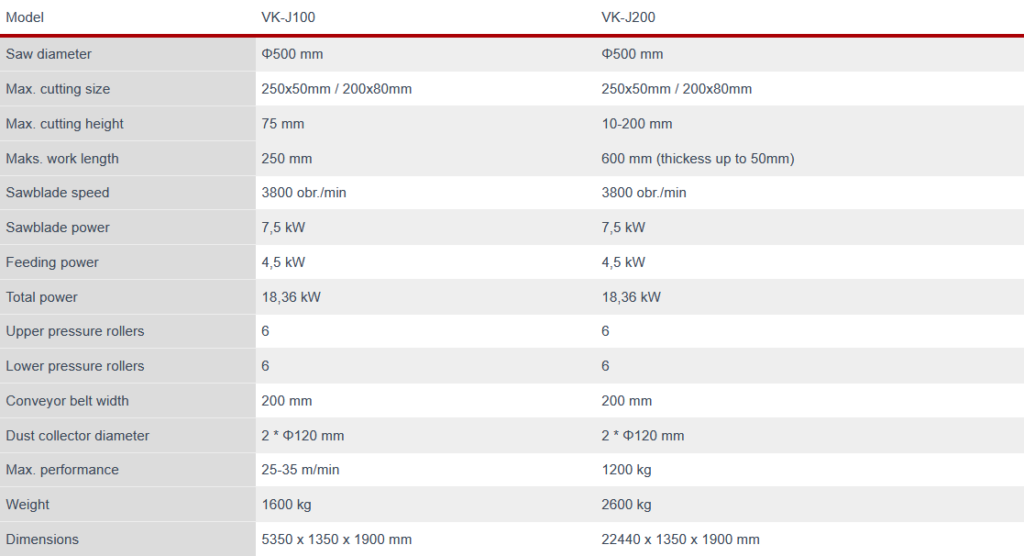1024x556 pixels.
Task: Click the VK-J100 model column header
Action: point(289,17)
